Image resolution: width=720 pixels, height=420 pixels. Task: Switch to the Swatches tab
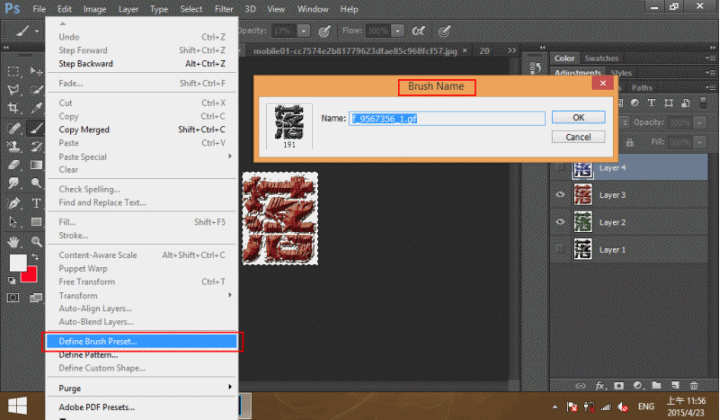pyautogui.click(x=601, y=58)
